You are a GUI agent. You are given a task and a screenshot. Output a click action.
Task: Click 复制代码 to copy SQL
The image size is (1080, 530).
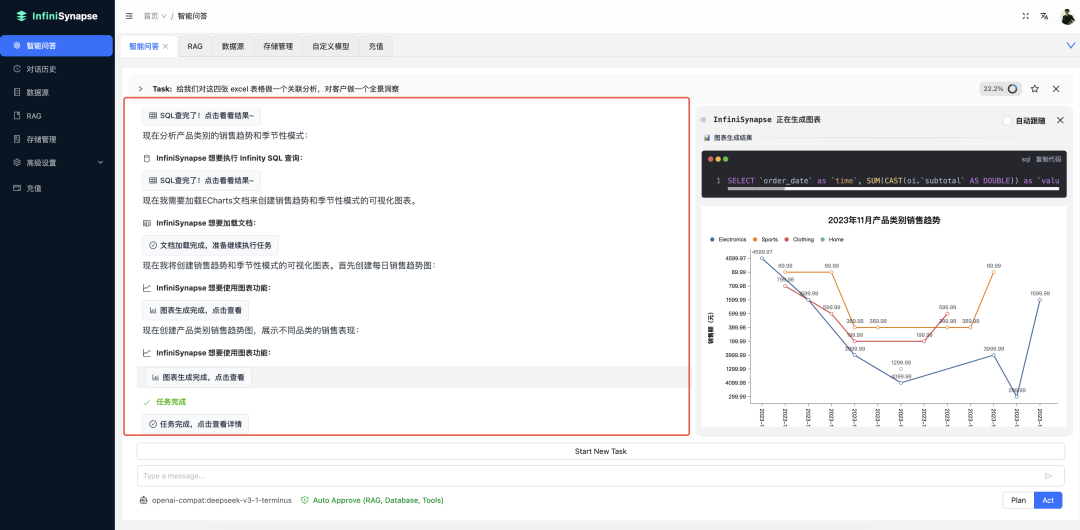click(1048, 159)
